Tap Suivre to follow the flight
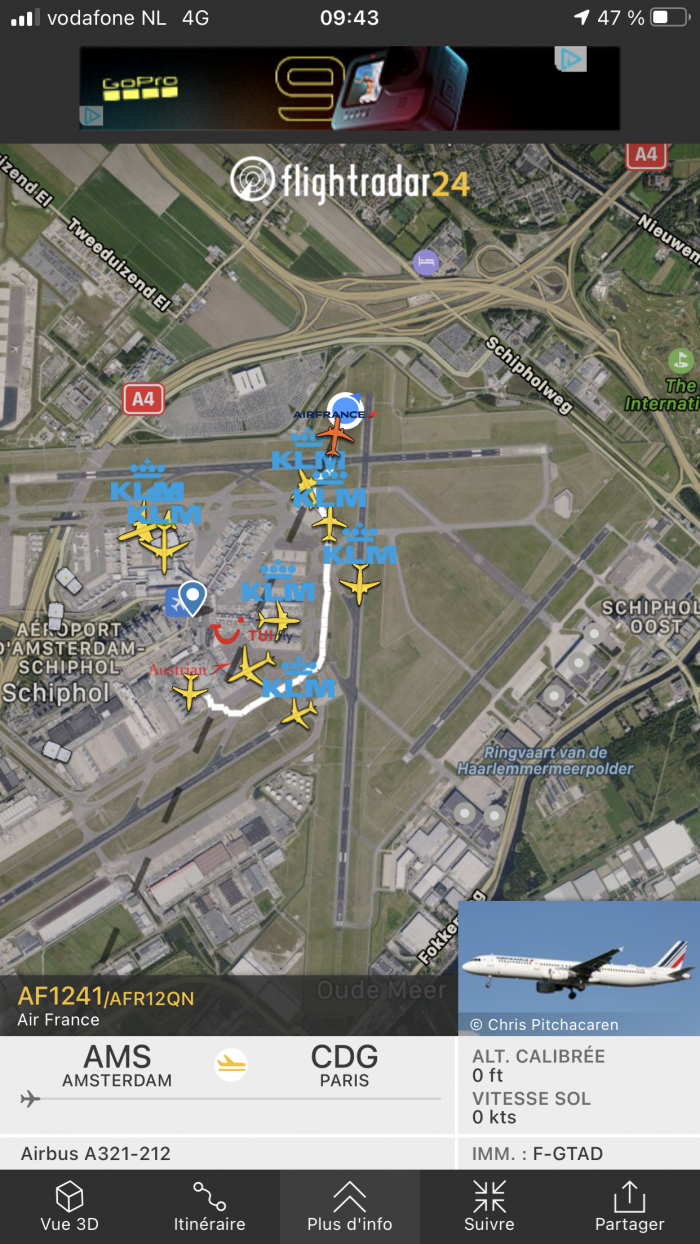This screenshot has height=1244, width=700. click(489, 1206)
